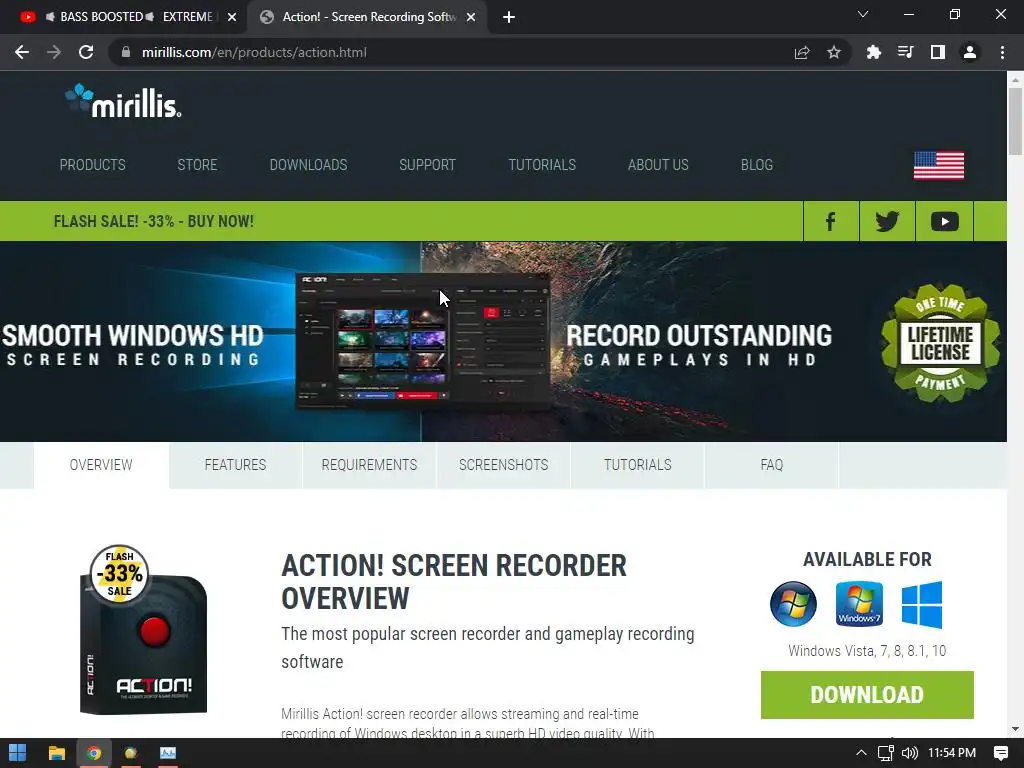
Task: Open the Windows Start button
Action: (x=18, y=753)
